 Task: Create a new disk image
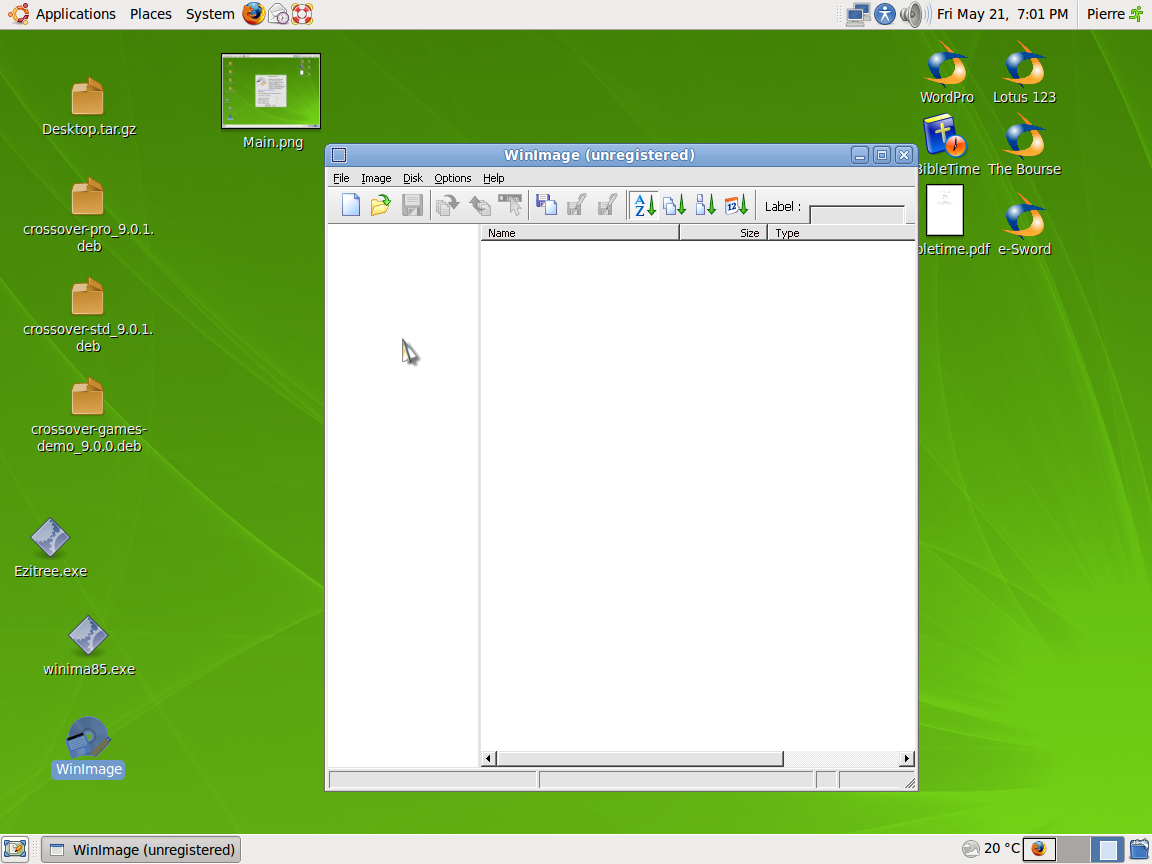(350, 205)
